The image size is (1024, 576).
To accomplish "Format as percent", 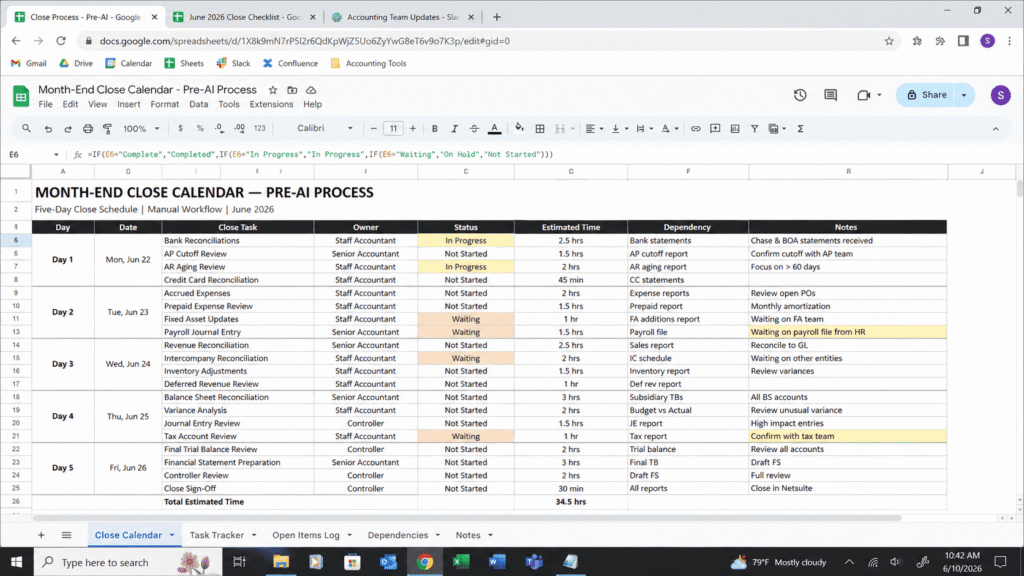I will click(x=200, y=129).
